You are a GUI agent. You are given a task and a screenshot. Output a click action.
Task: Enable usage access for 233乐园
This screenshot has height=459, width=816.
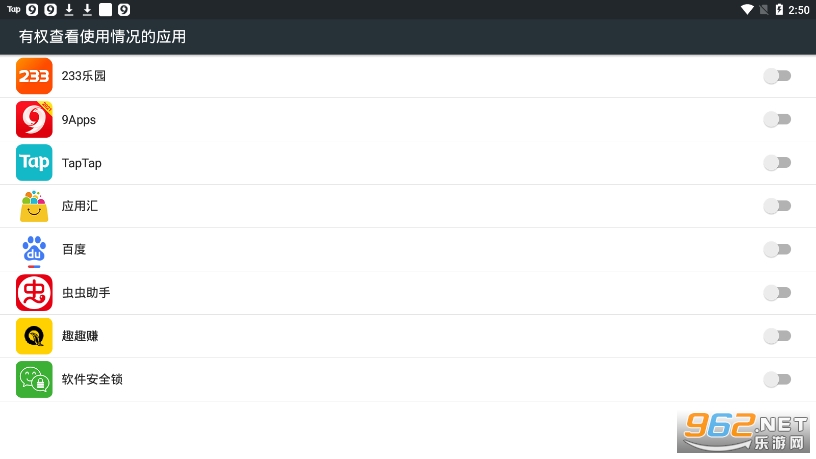point(777,76)
